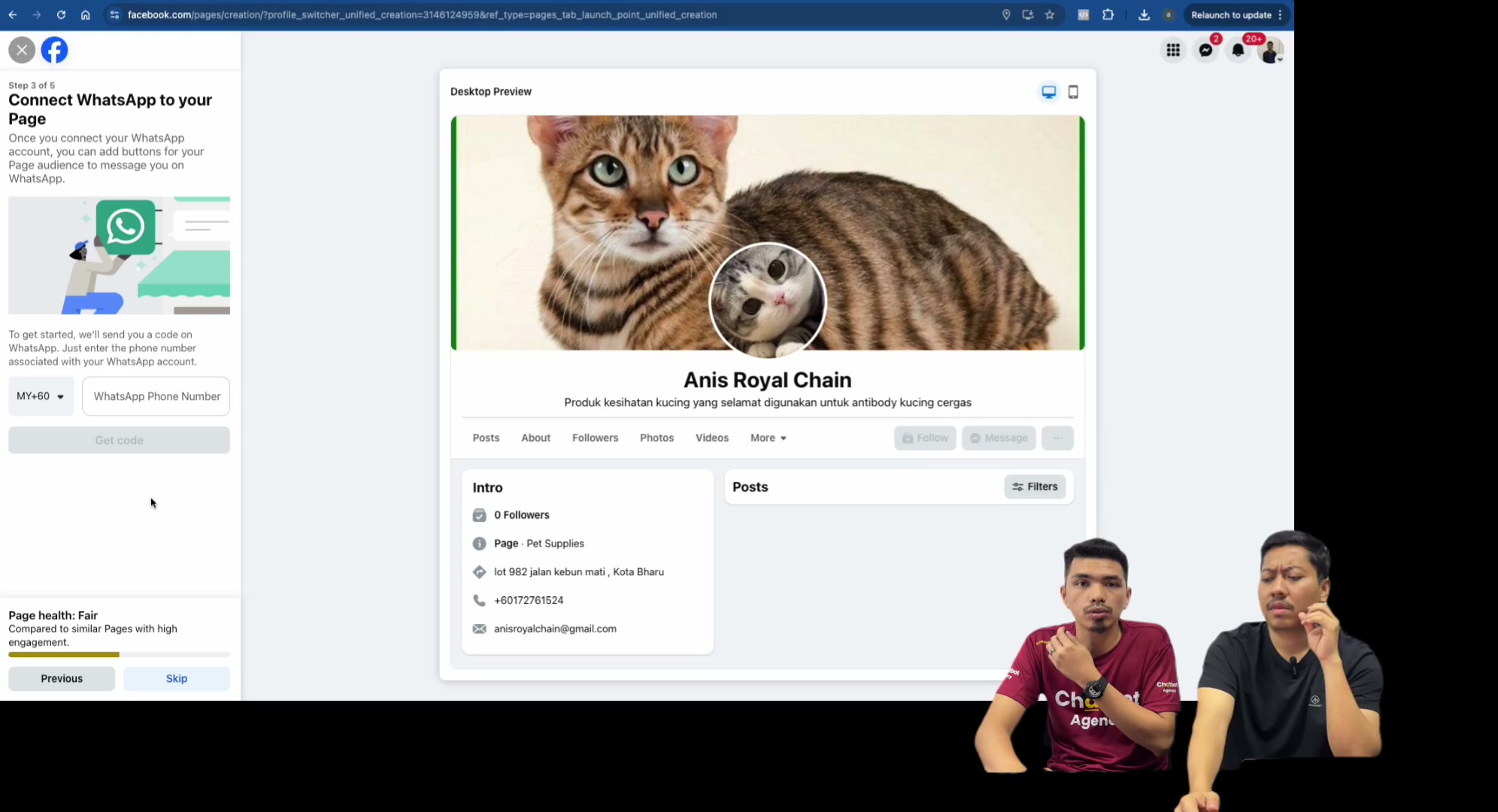
Task: Open MY+60 country code dropdown
Action: point(41,396)
